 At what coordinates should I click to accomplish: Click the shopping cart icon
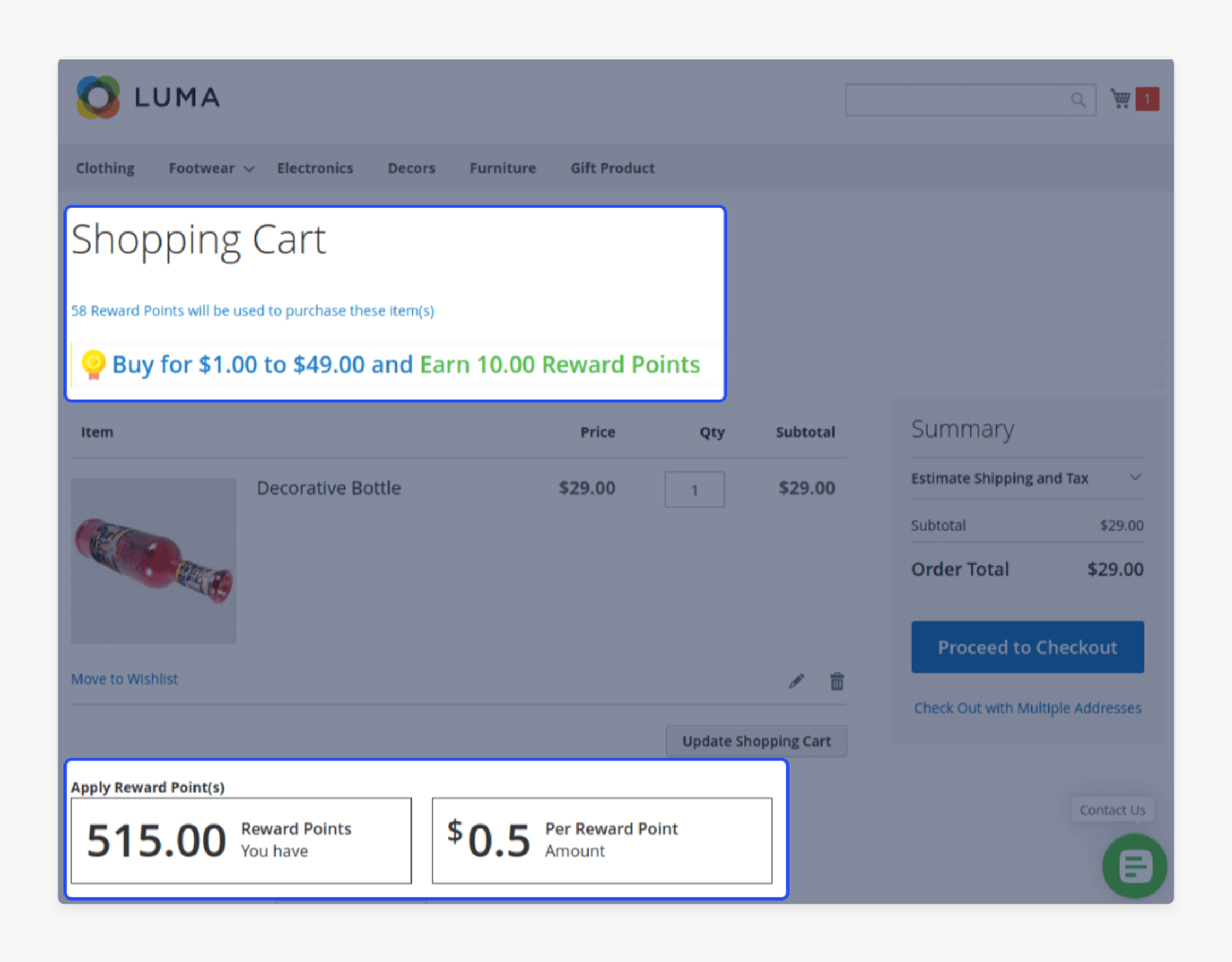[x=1118, y=97]
